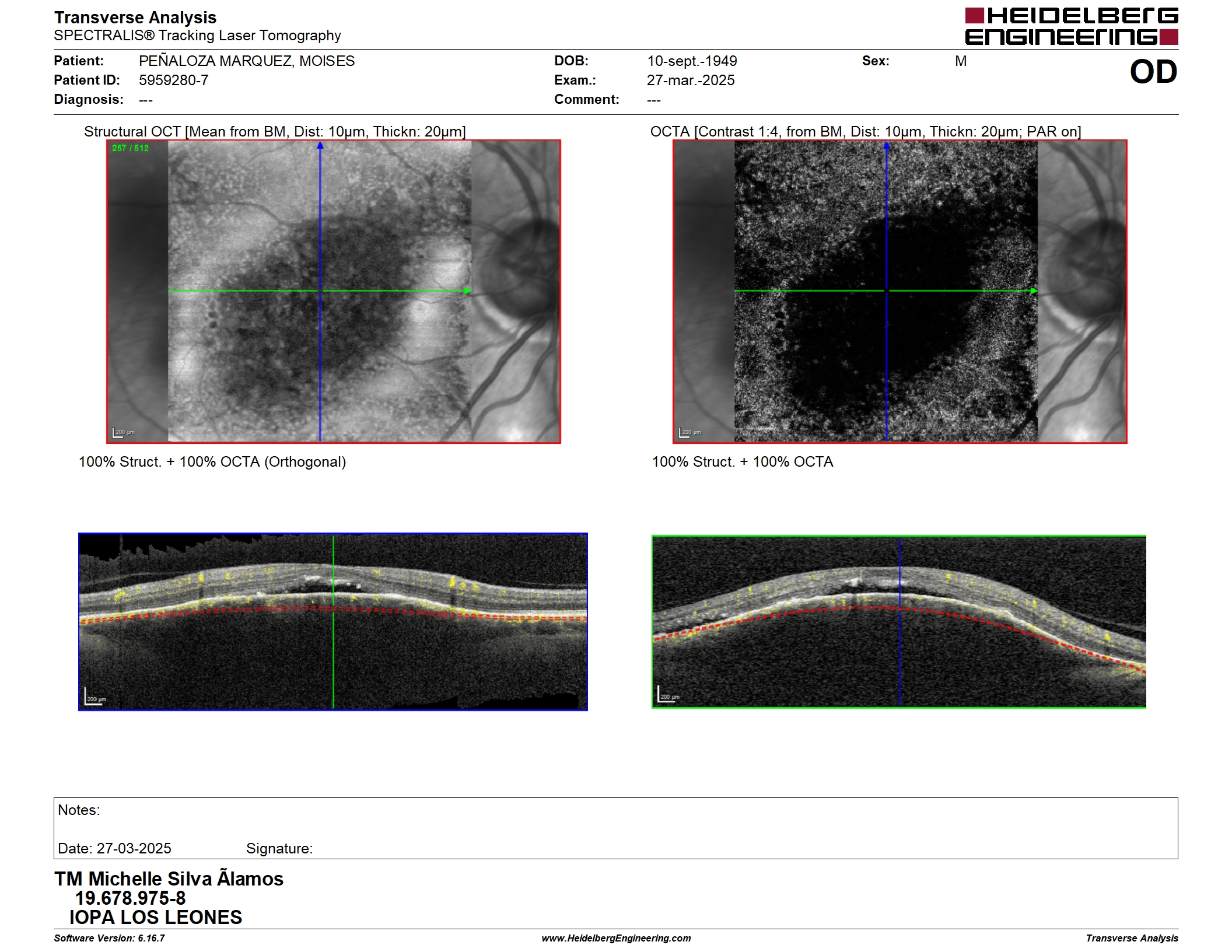Click the name 'TM Michelle Silva Ãlamos'

(169, 878)
